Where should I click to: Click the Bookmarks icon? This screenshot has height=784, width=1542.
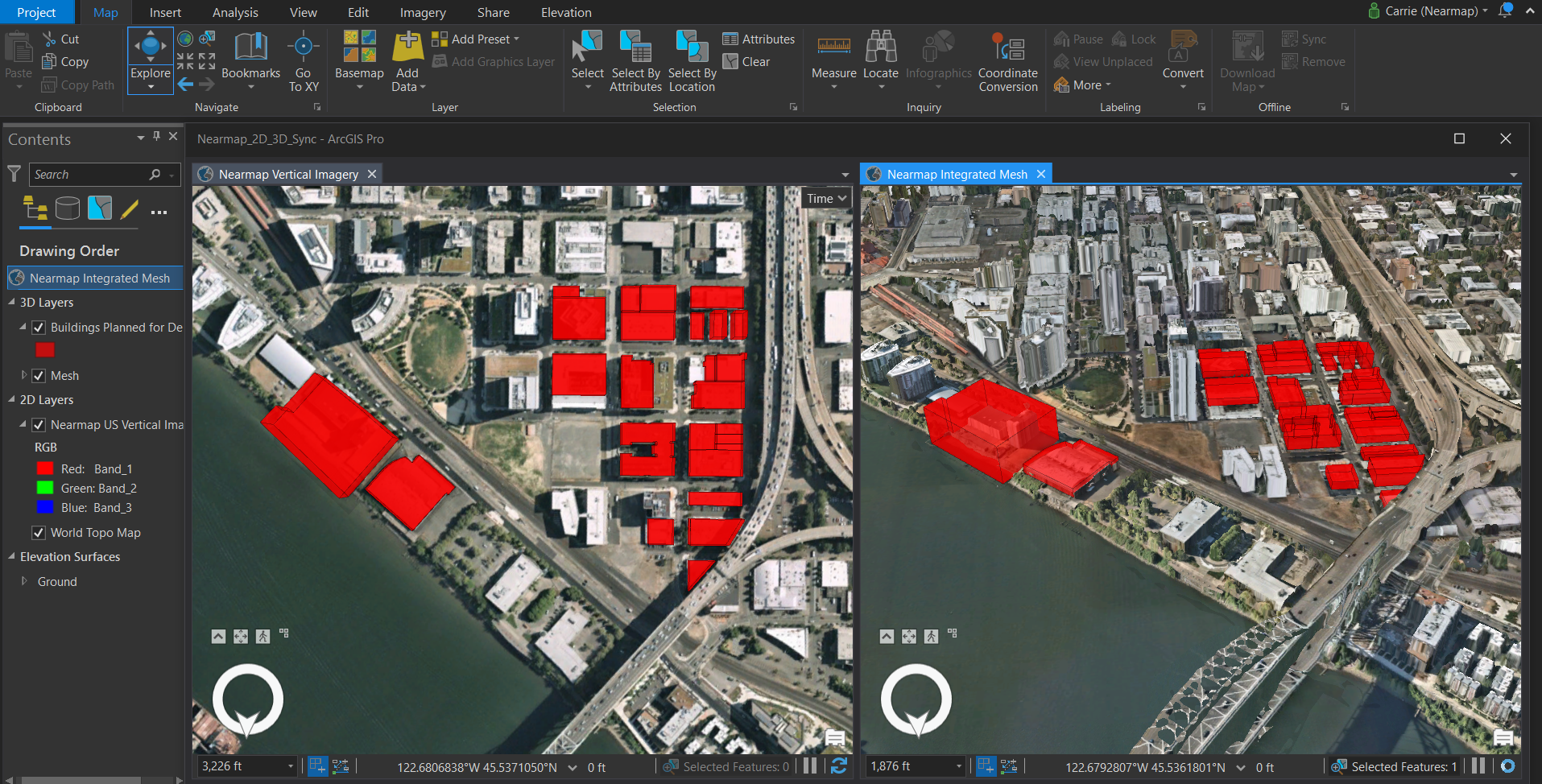coord(250,56)
